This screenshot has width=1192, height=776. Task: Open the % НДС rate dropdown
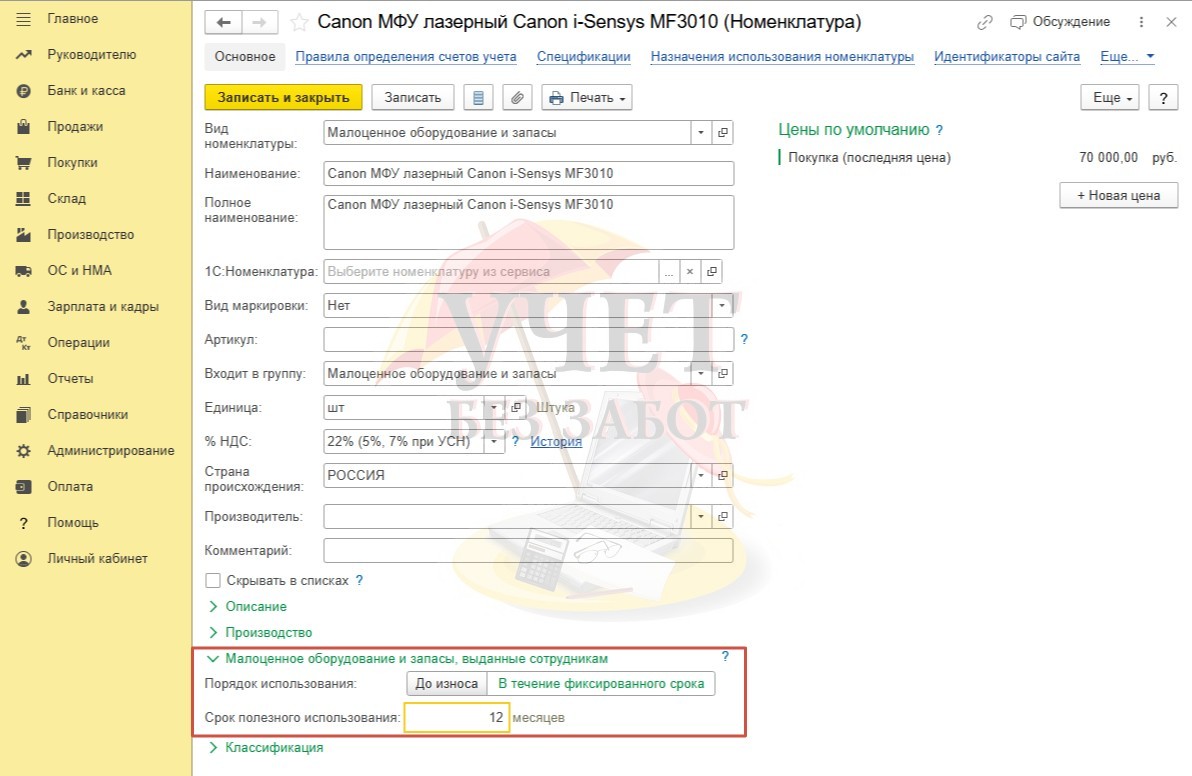point(495,441)
